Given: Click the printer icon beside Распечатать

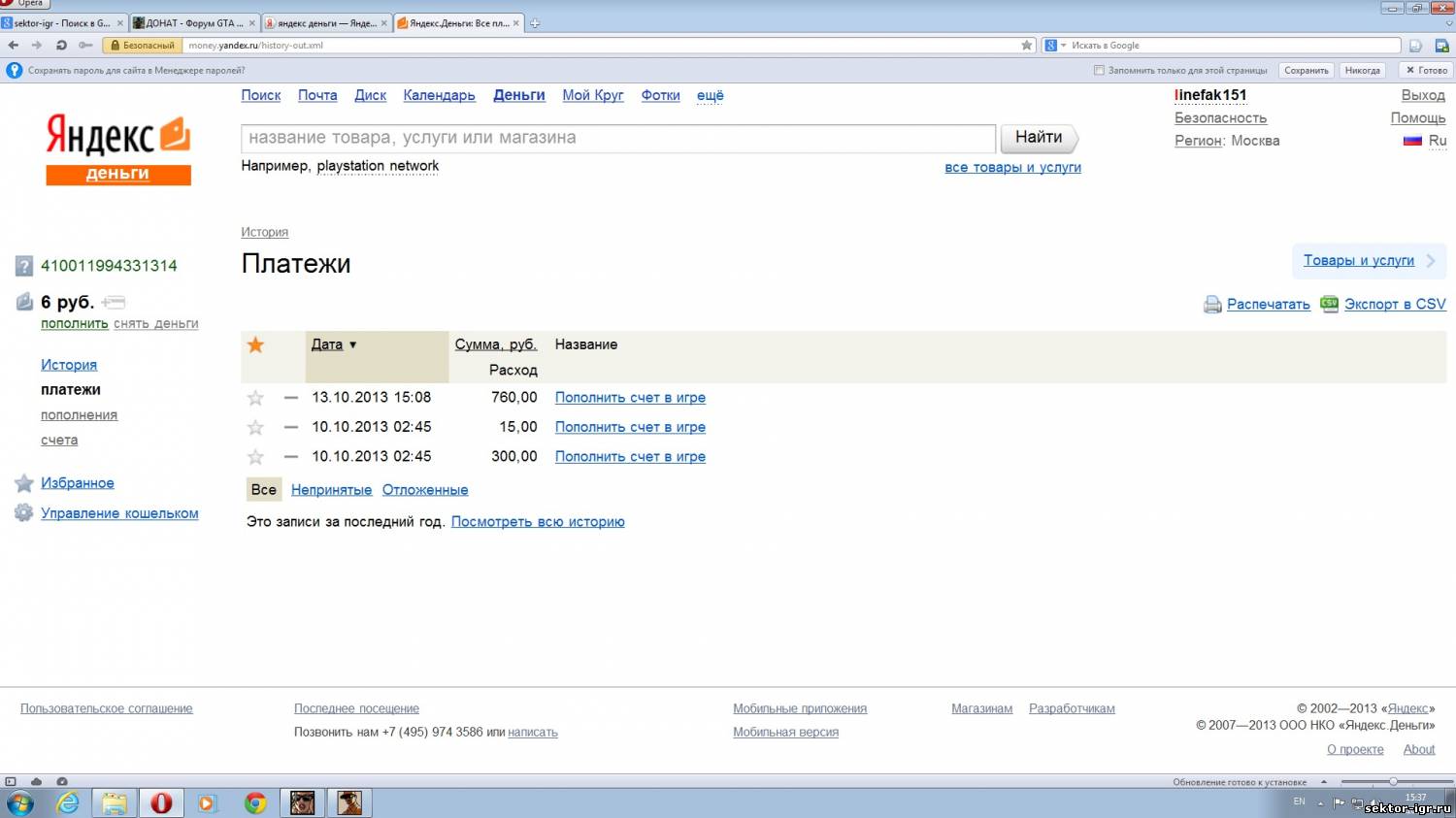Looking at the screenshot, I should click(x=1212, y=305).
